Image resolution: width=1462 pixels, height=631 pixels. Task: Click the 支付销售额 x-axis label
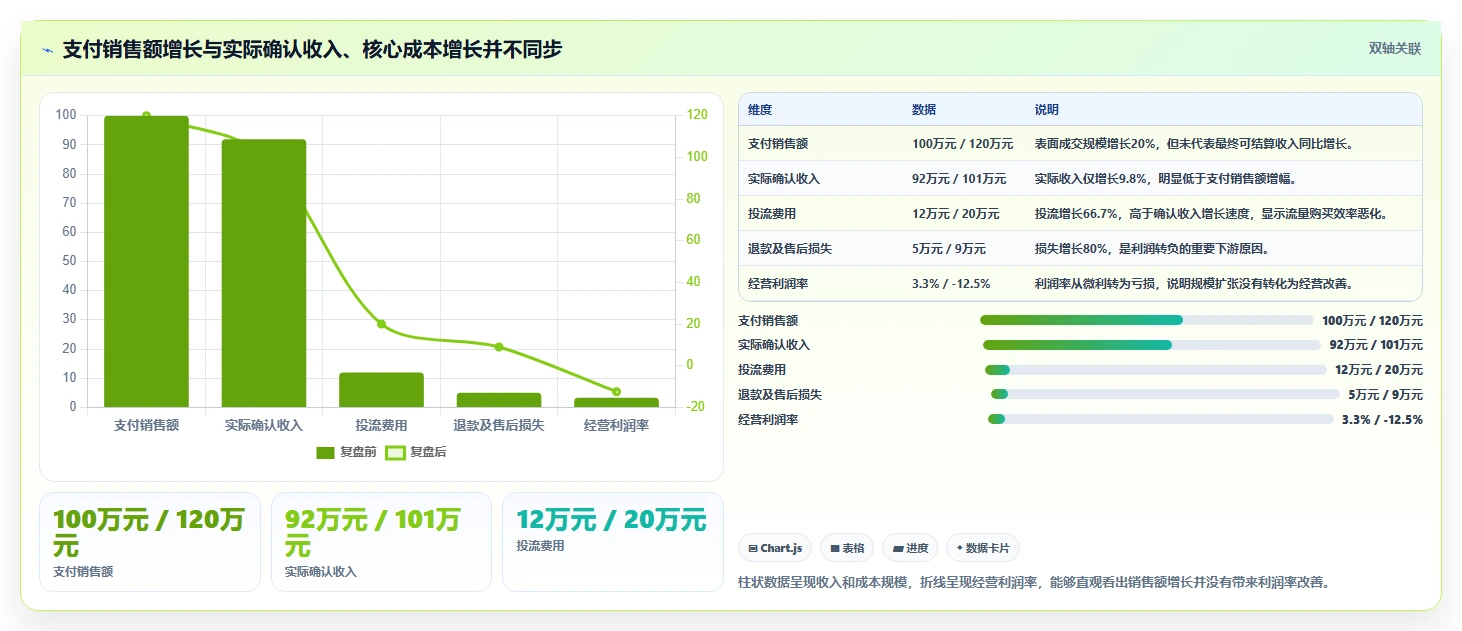click(x=146, y=425)
